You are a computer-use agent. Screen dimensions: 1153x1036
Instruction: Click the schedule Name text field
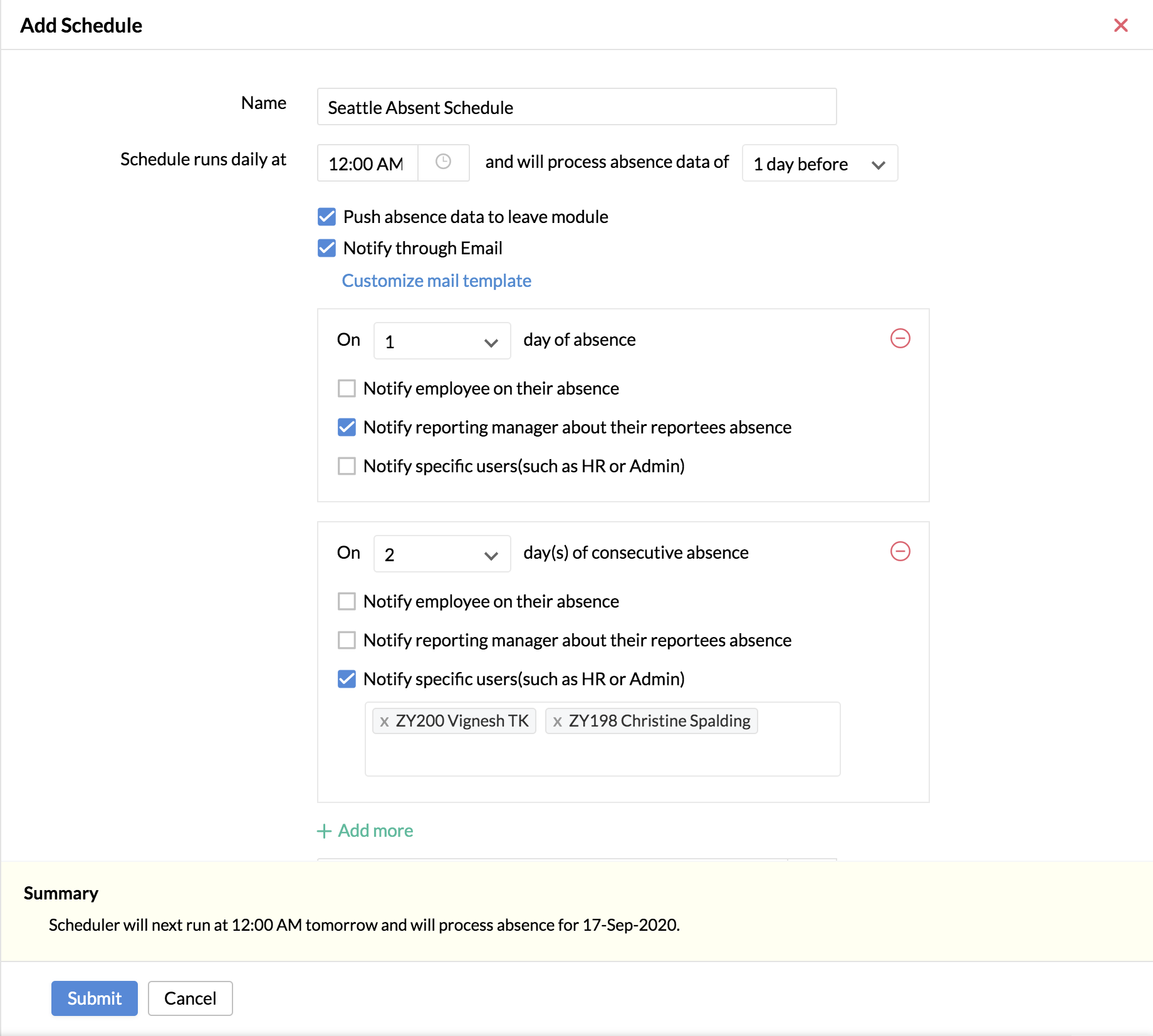pyautogui.click(x=576, y=107)
